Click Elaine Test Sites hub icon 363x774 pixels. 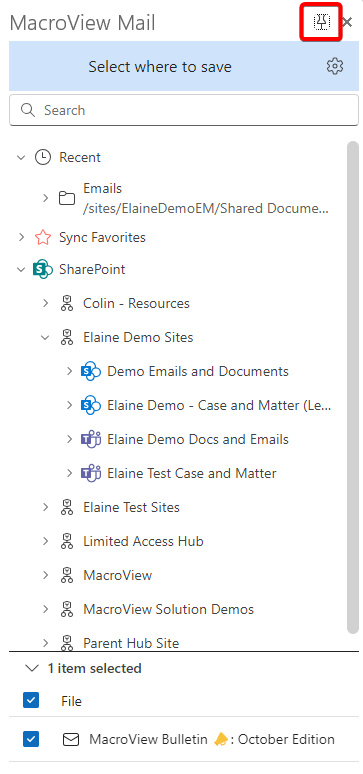click(x=67, y=507)
